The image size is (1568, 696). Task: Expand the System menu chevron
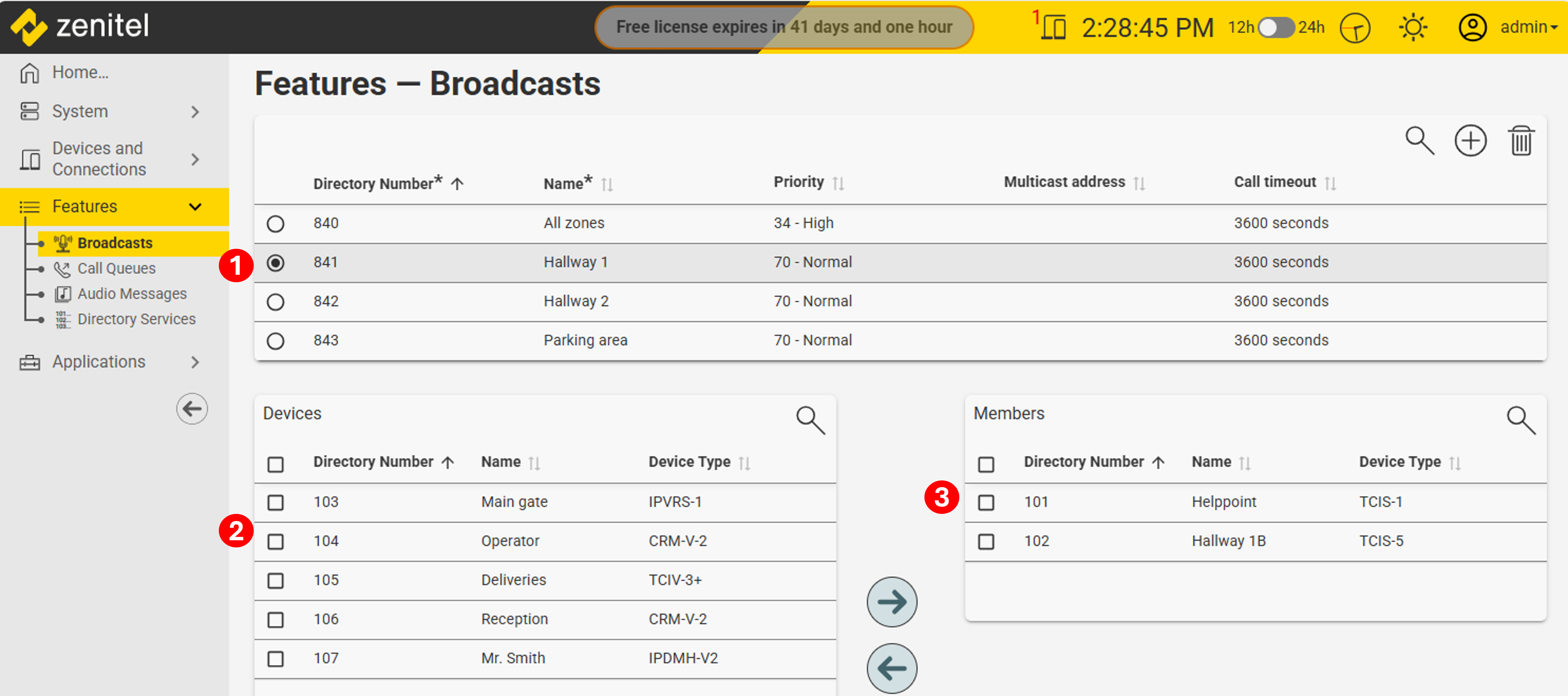195,112
